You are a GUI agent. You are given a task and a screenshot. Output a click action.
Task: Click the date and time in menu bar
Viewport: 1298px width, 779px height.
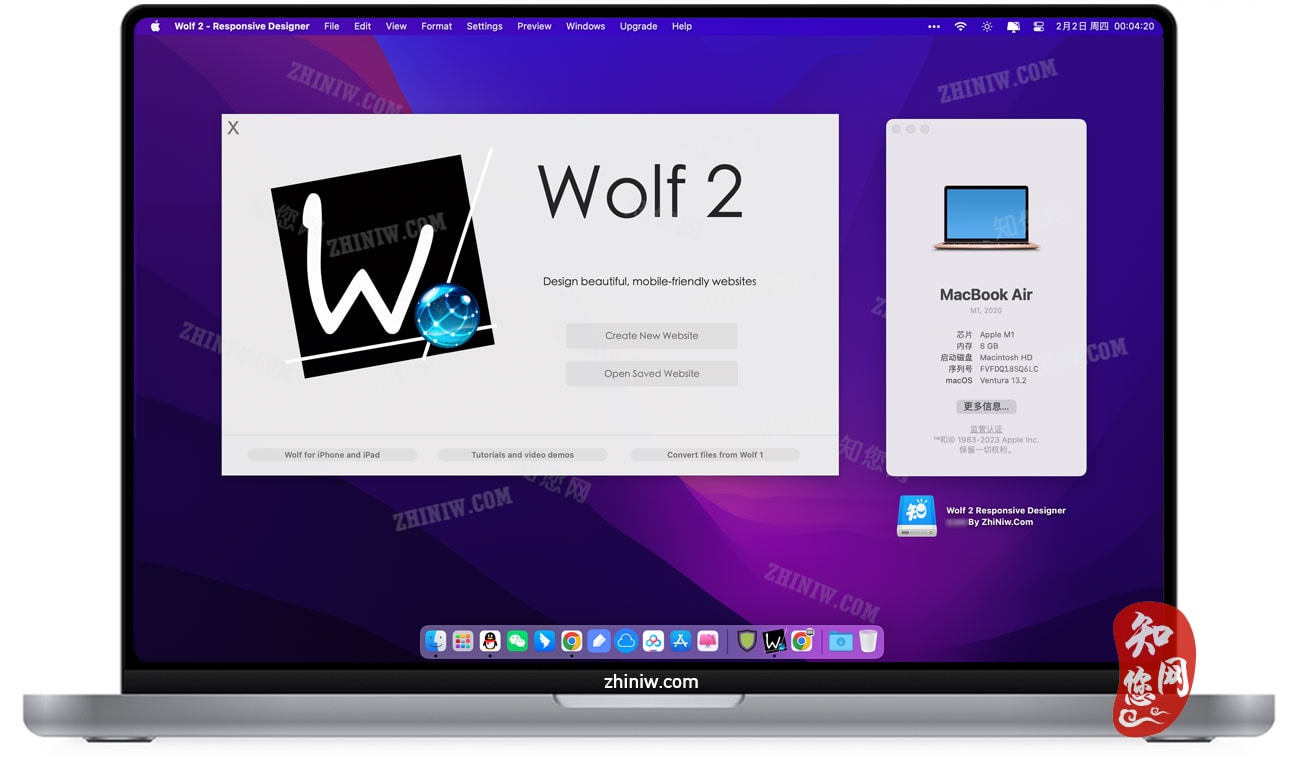pyautogui.click(x=1104, y=26)
